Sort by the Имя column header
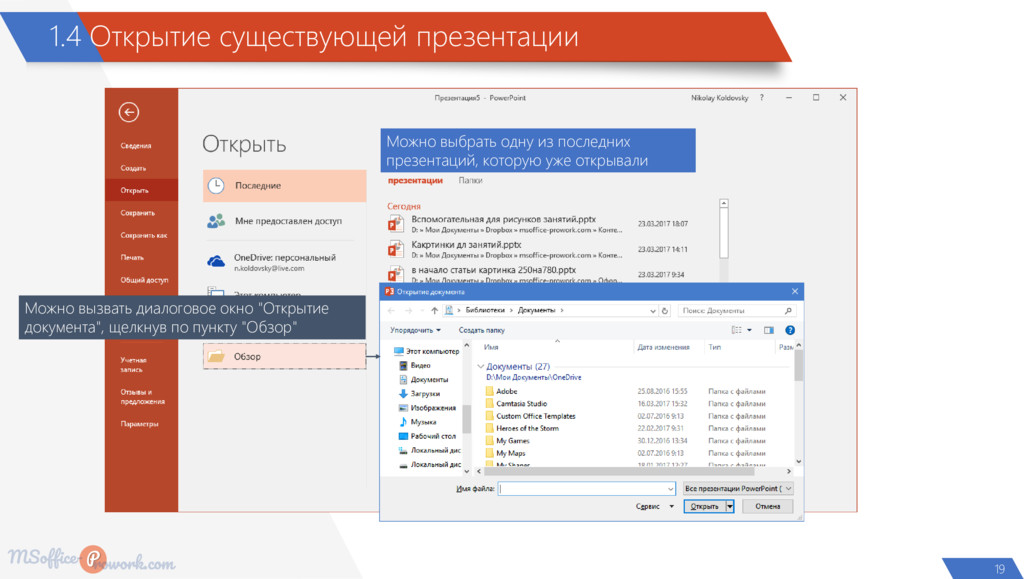The width and height of the screenshot is (1024, 579). pyautogui.click(x=491, y=347)
